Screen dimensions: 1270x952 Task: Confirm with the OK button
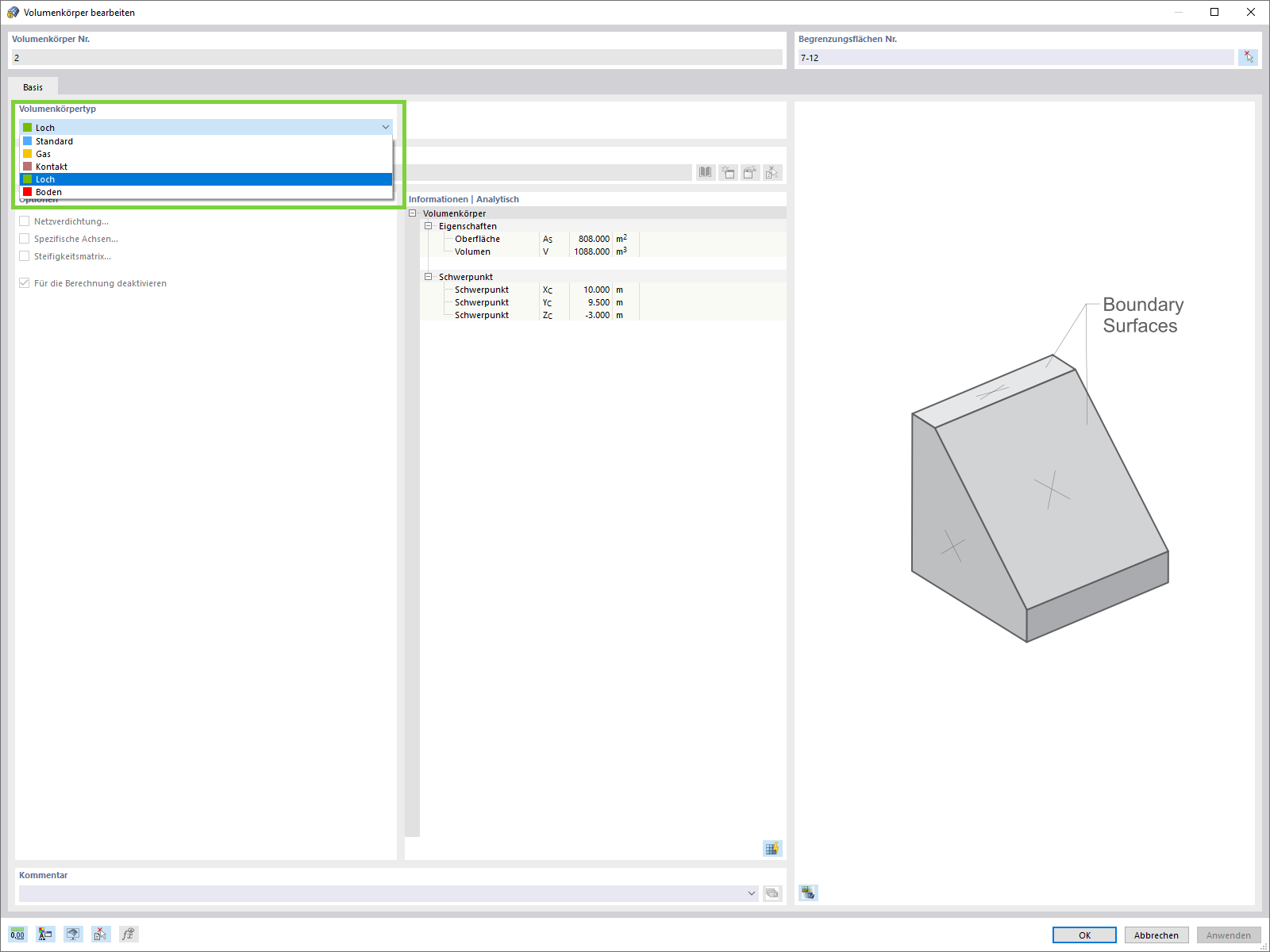click(1084, 935)
